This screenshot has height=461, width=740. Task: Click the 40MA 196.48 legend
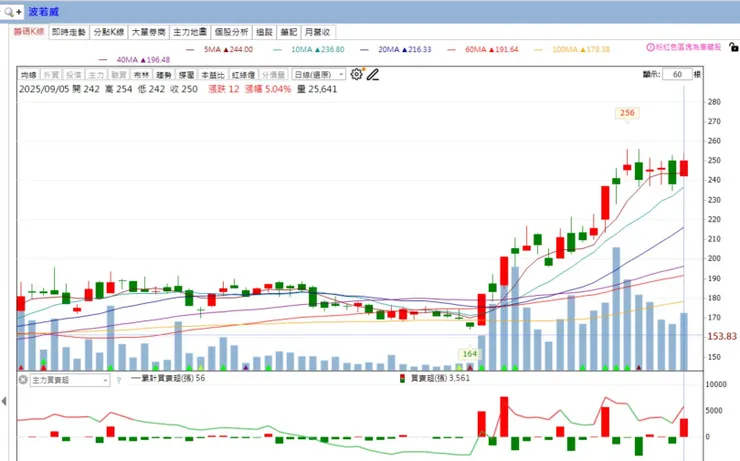tap(135, 60)
